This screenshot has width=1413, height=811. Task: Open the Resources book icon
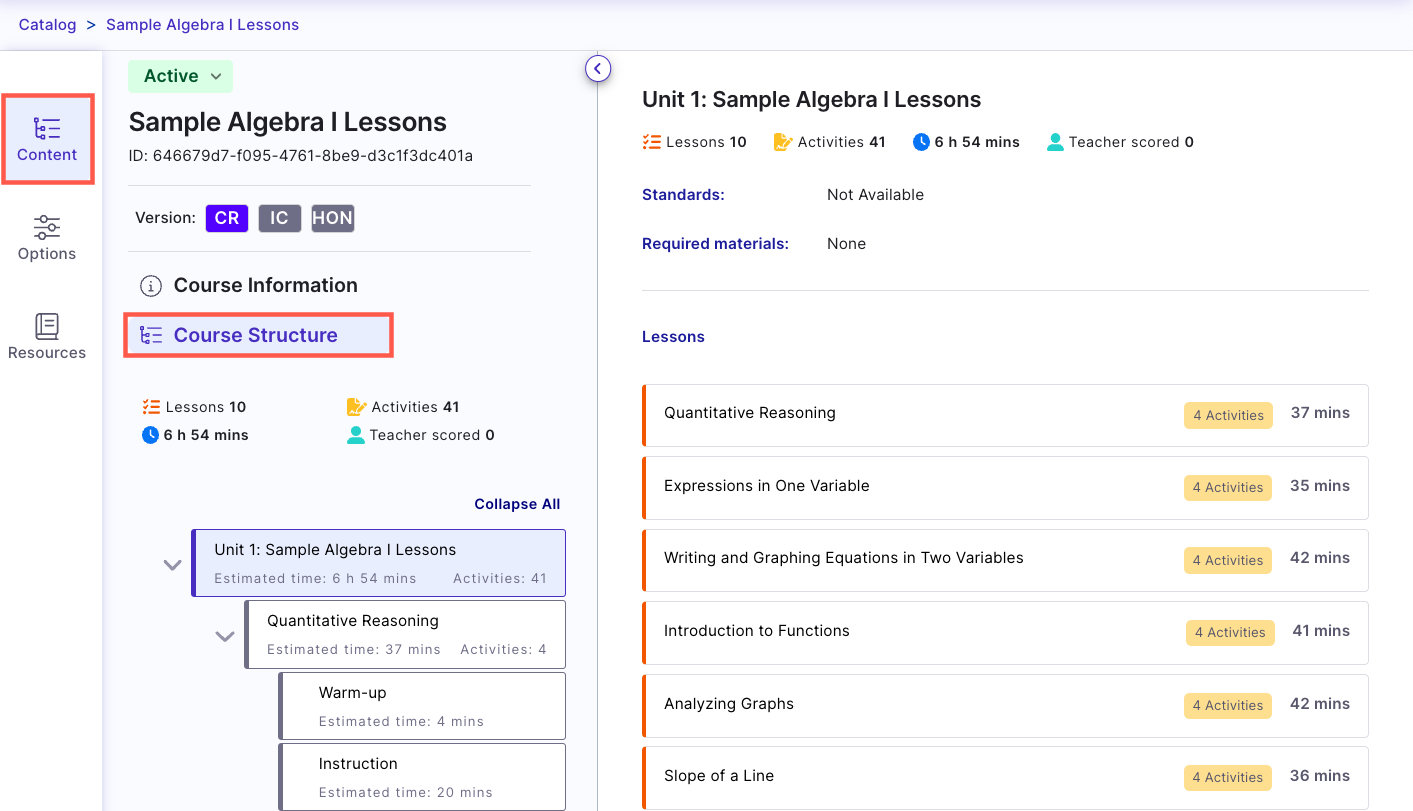pos(47,326)
